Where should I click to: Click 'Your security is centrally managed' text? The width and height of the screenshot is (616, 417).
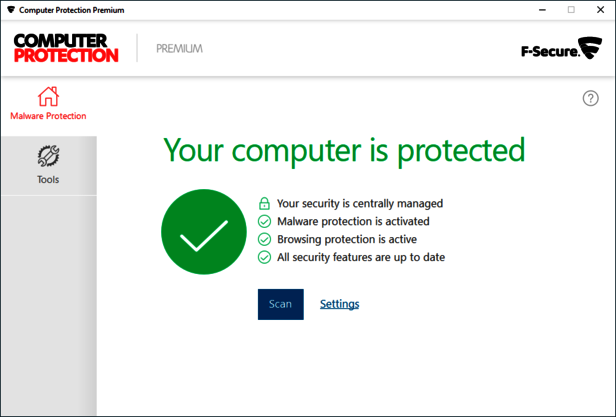point(359,203)
